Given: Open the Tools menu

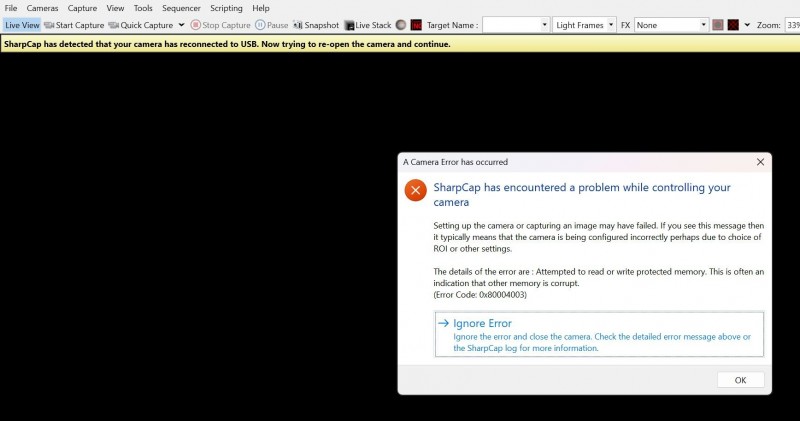Looking at the screenshot, I should pos(143,8).
